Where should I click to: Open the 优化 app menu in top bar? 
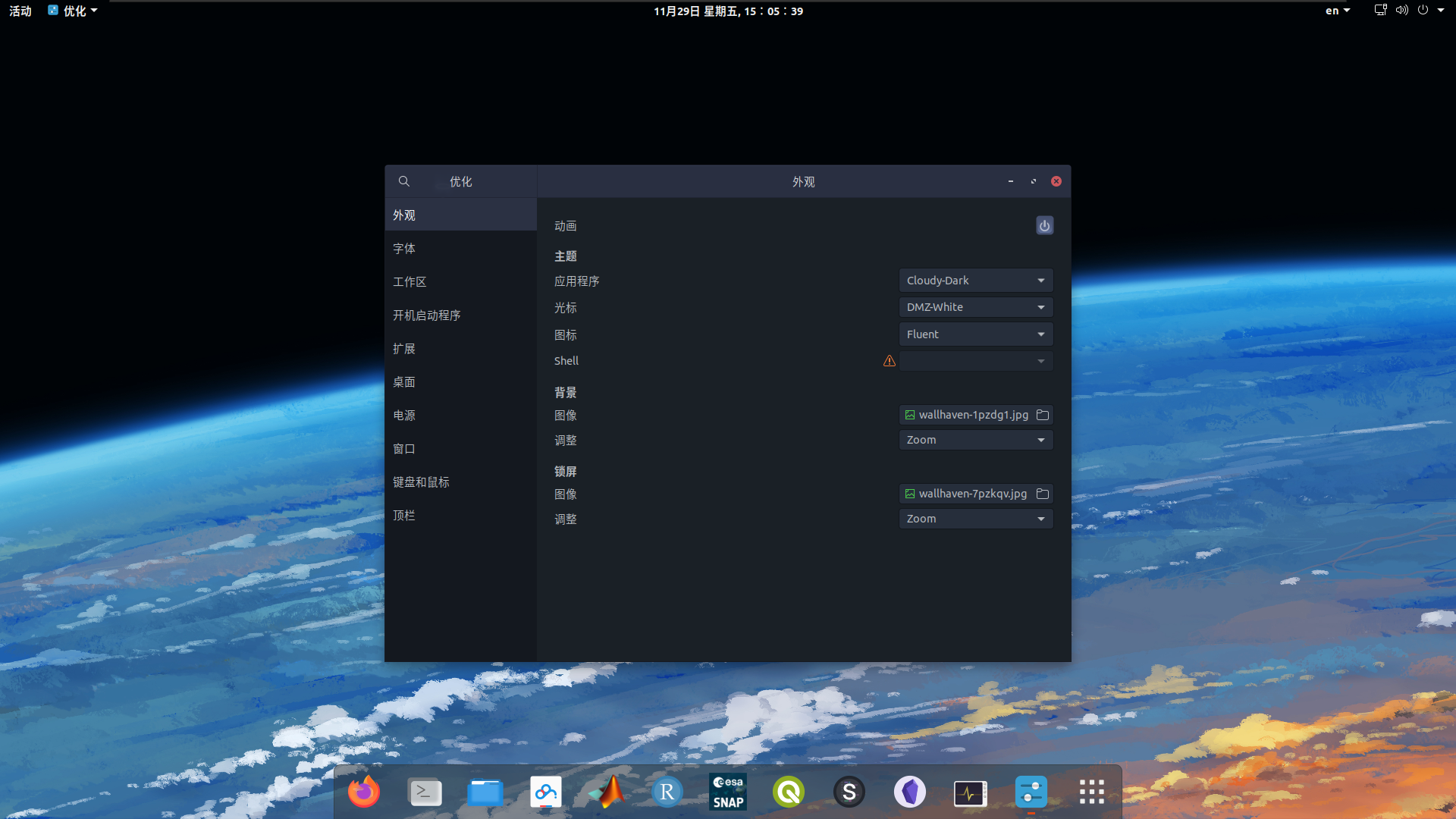pos(73,11)
